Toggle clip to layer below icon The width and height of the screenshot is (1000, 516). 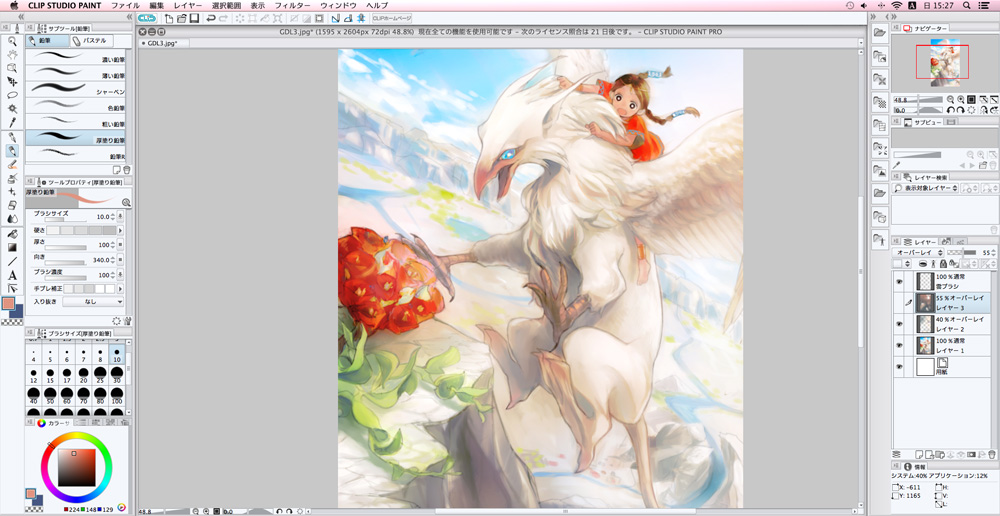click(x=922, y=263)
